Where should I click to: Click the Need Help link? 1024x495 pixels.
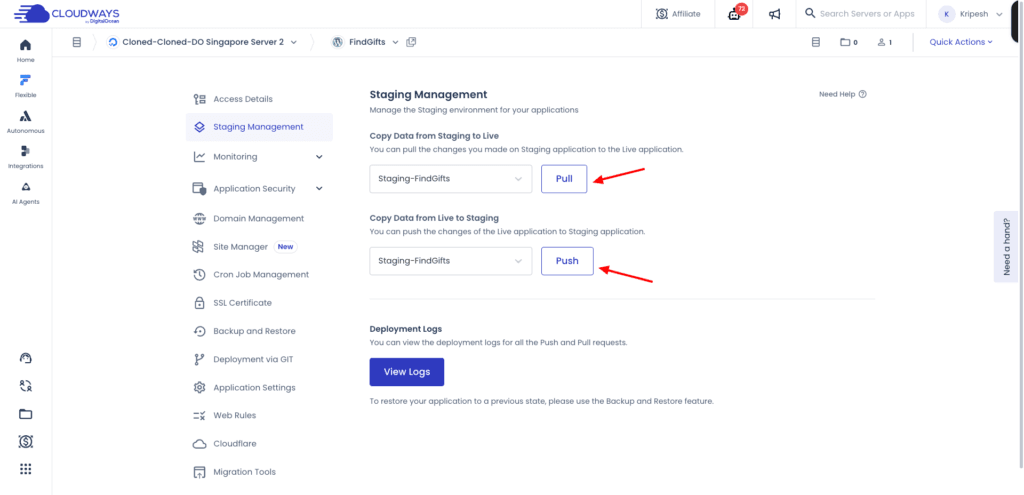point(842,94)
